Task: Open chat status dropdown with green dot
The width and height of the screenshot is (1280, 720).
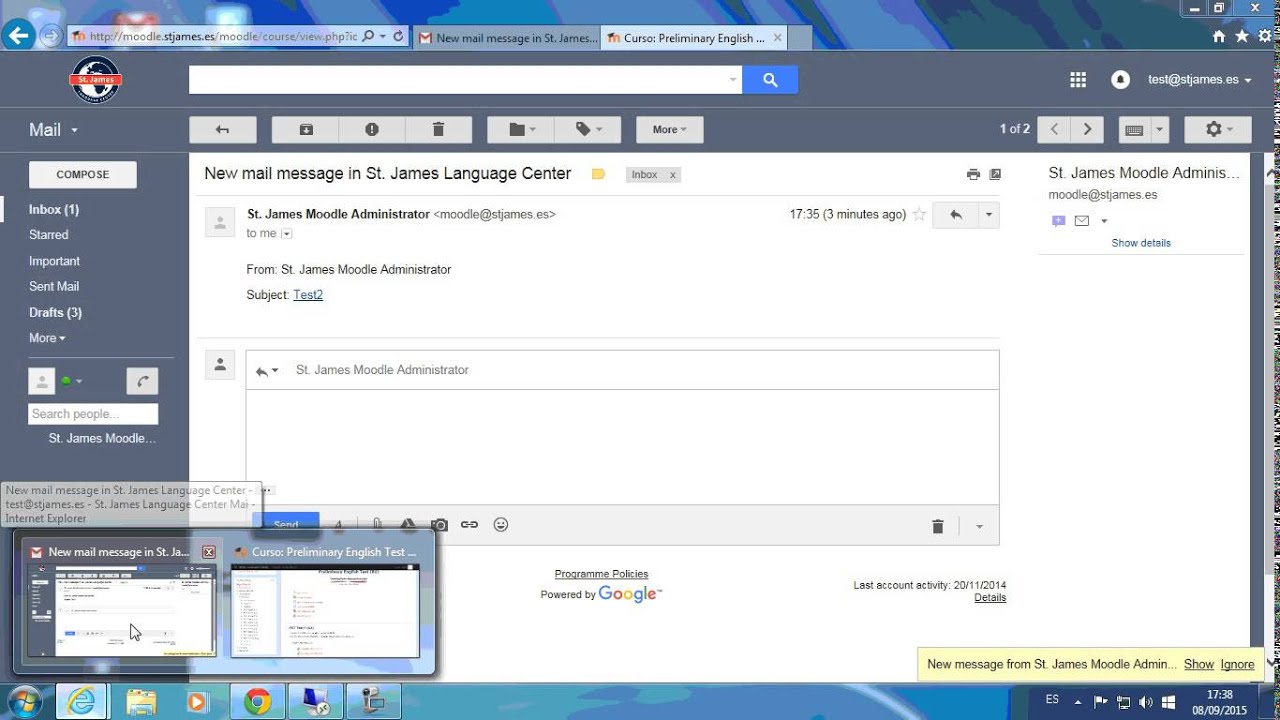Action: [x=72, y=381]
